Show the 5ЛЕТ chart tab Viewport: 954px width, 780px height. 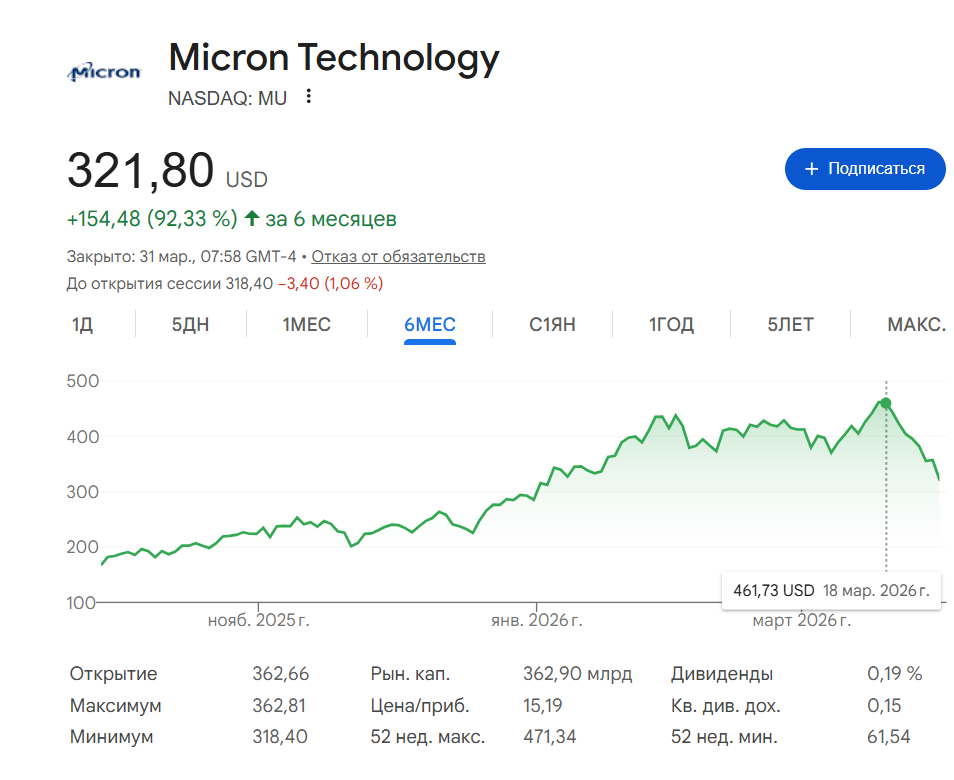[790, 325]
